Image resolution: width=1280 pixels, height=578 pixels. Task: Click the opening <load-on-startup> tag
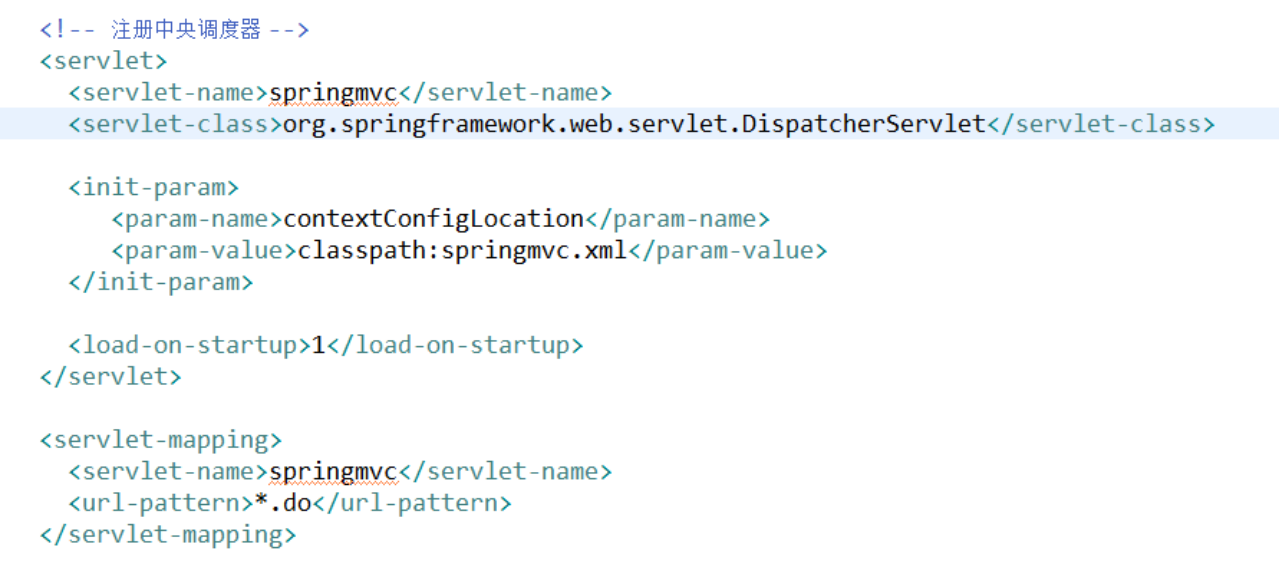pos(190,345)
